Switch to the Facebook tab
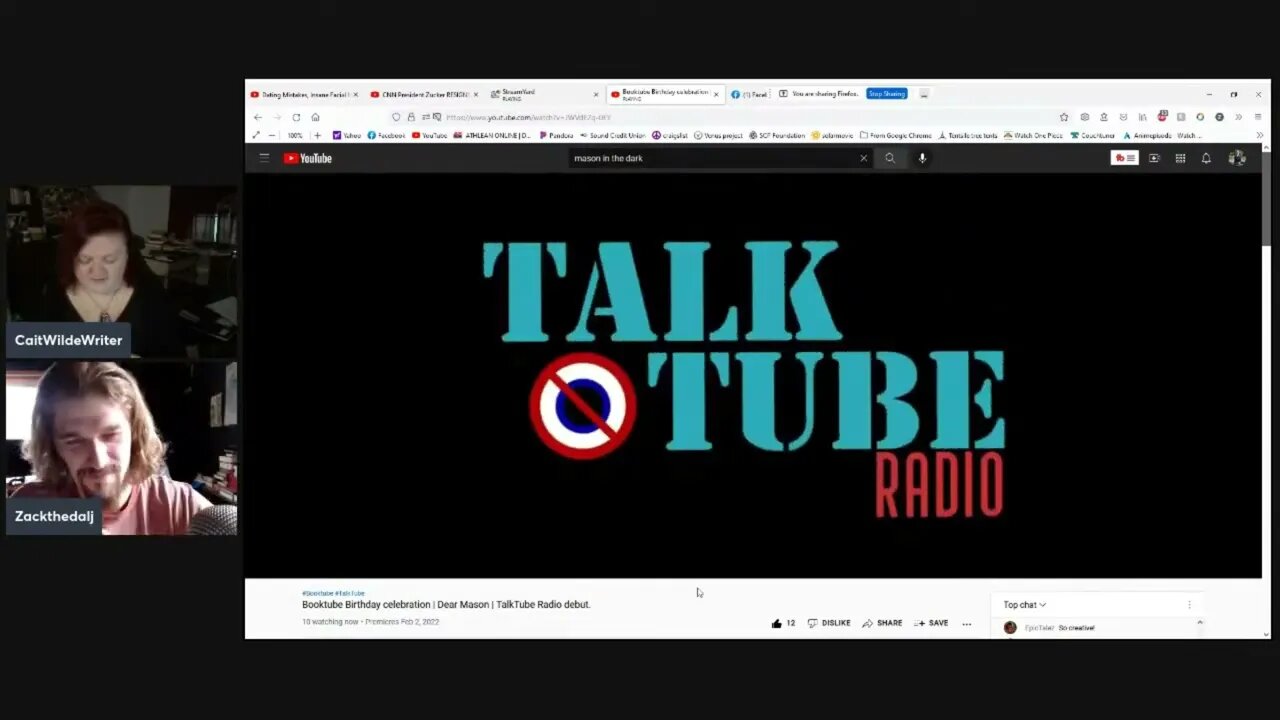The height and width of the screenshot is (720, 1280). (748, 94)
